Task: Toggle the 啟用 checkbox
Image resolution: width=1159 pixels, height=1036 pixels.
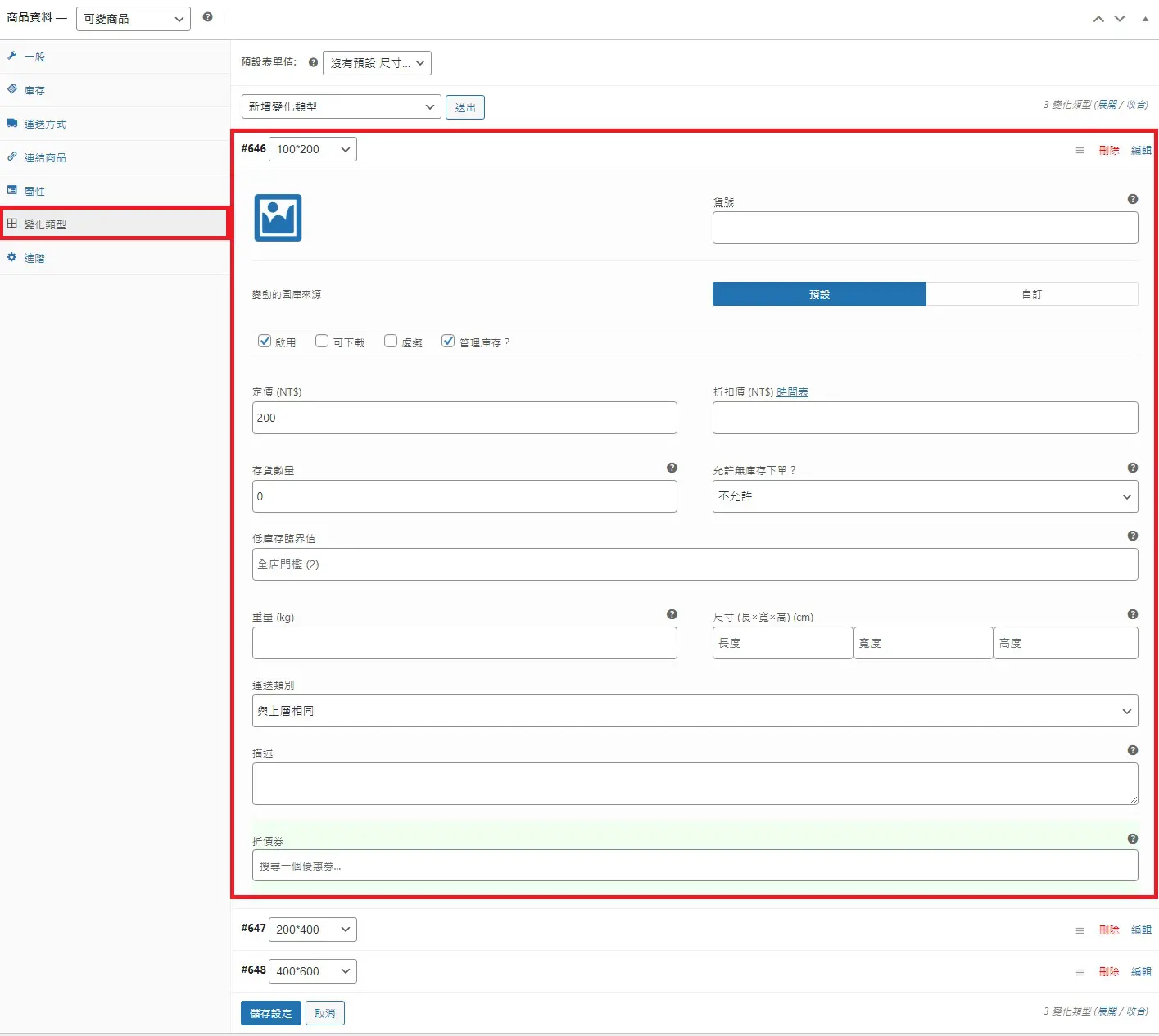Action: coord(265,342)
